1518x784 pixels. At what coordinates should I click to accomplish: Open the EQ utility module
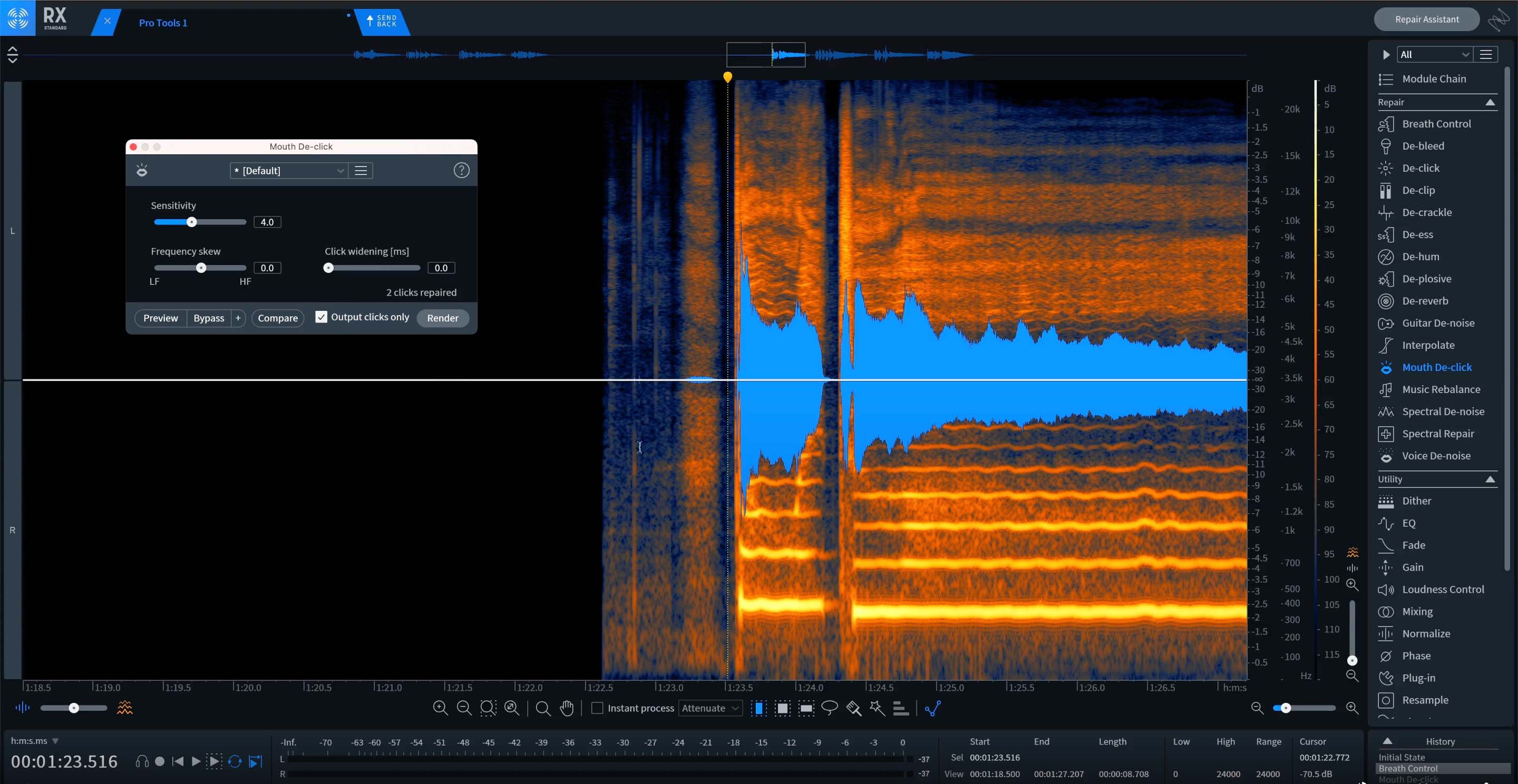click(x=1408, y=523)
